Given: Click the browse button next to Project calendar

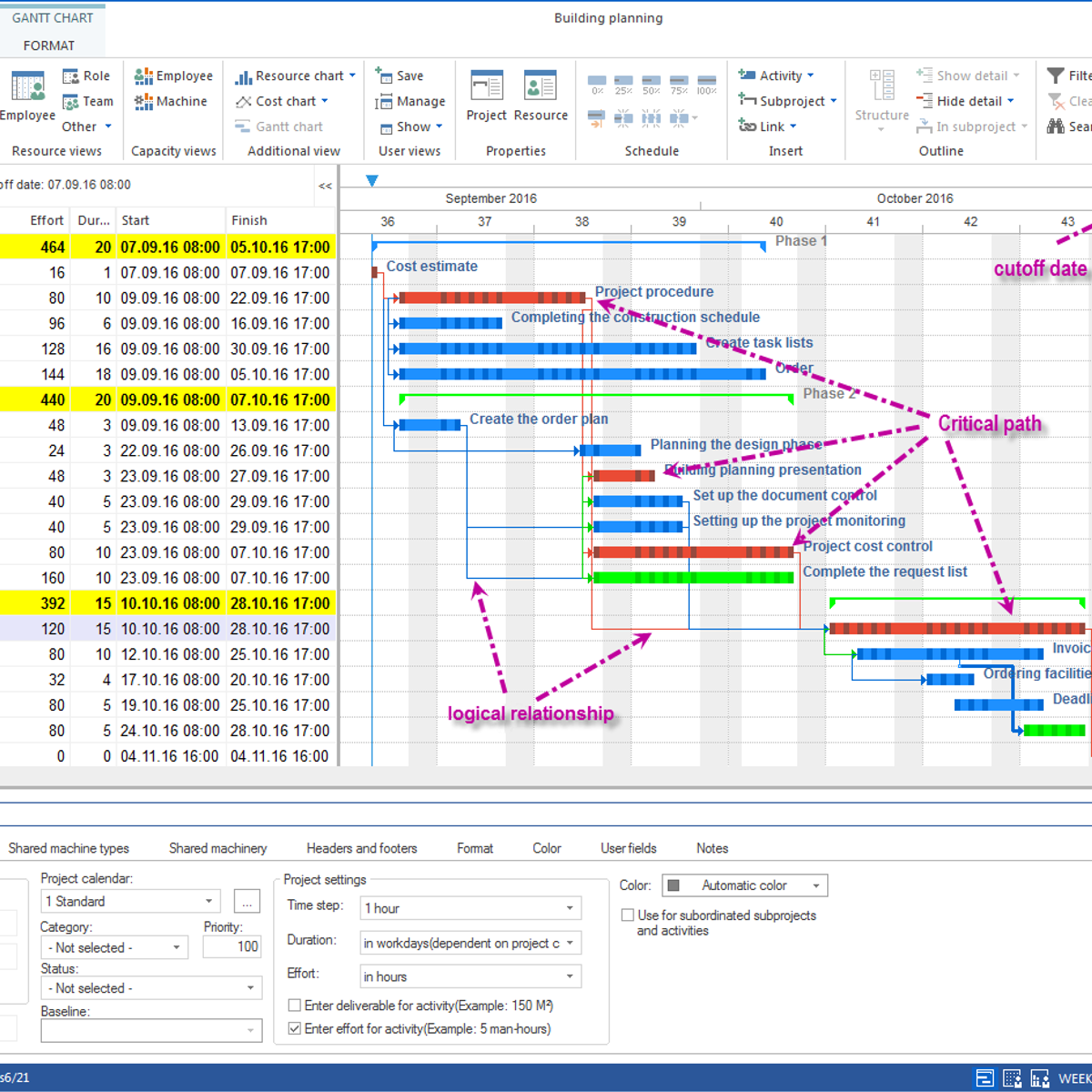Looking at the screenshot, I should 247,901.
